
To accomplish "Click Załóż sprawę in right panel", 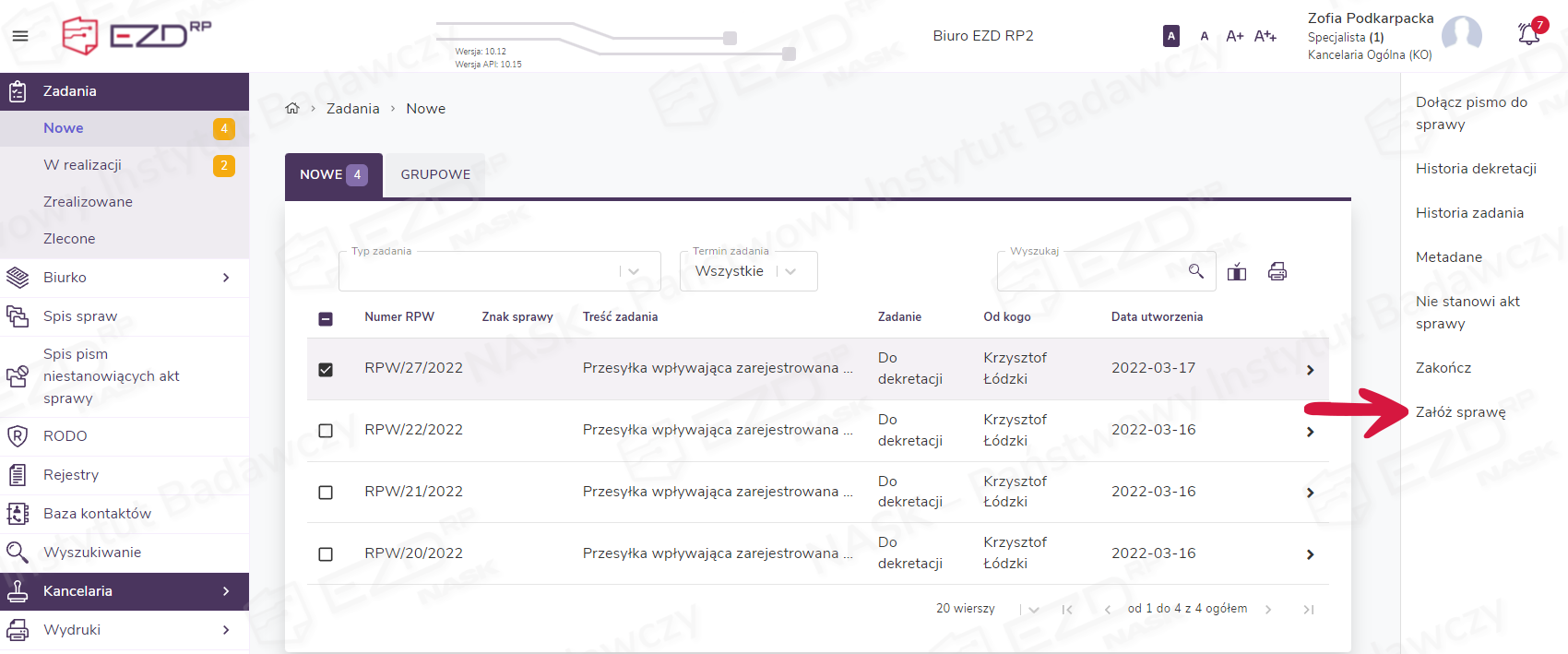I will click(x=1460, y=412).
